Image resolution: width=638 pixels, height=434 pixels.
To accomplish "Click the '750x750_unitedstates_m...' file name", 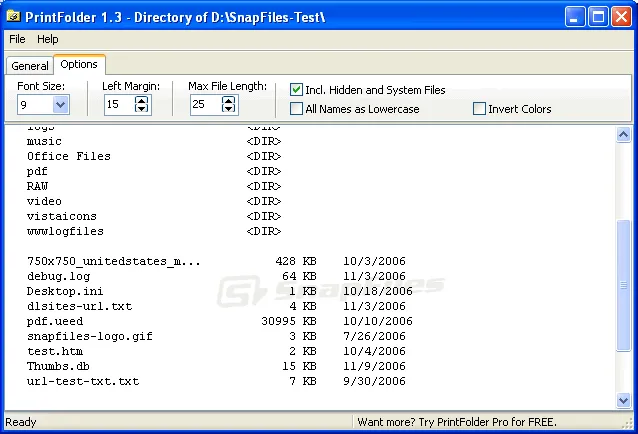I will tap(114, 261).
